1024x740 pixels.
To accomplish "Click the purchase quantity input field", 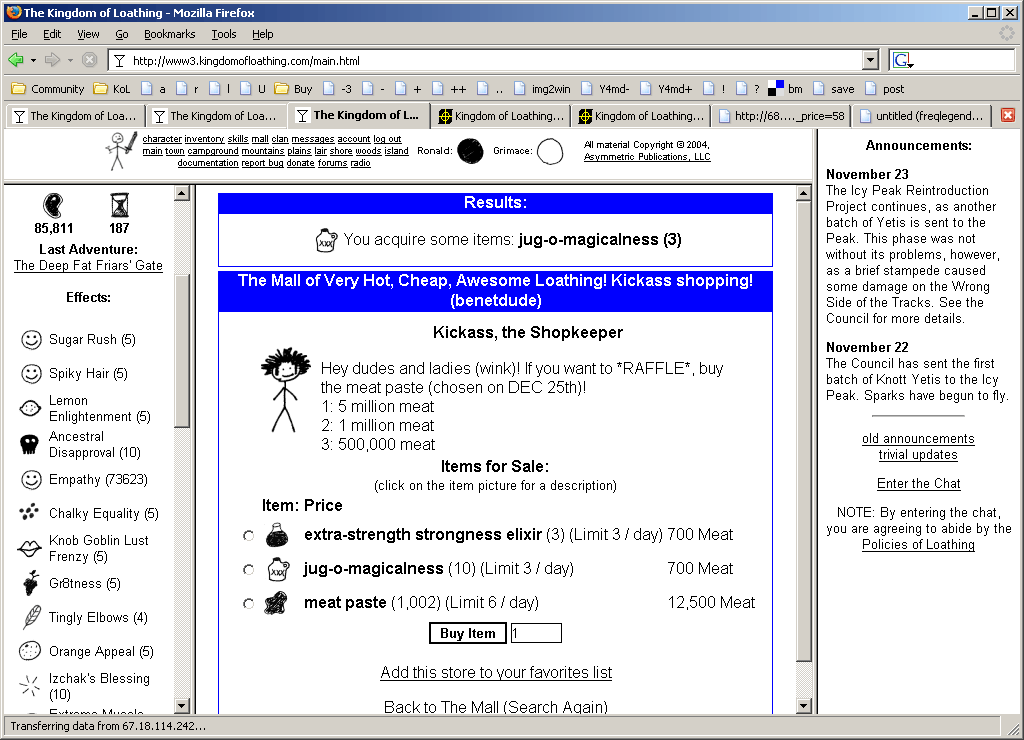I will [x=536, y=633].
